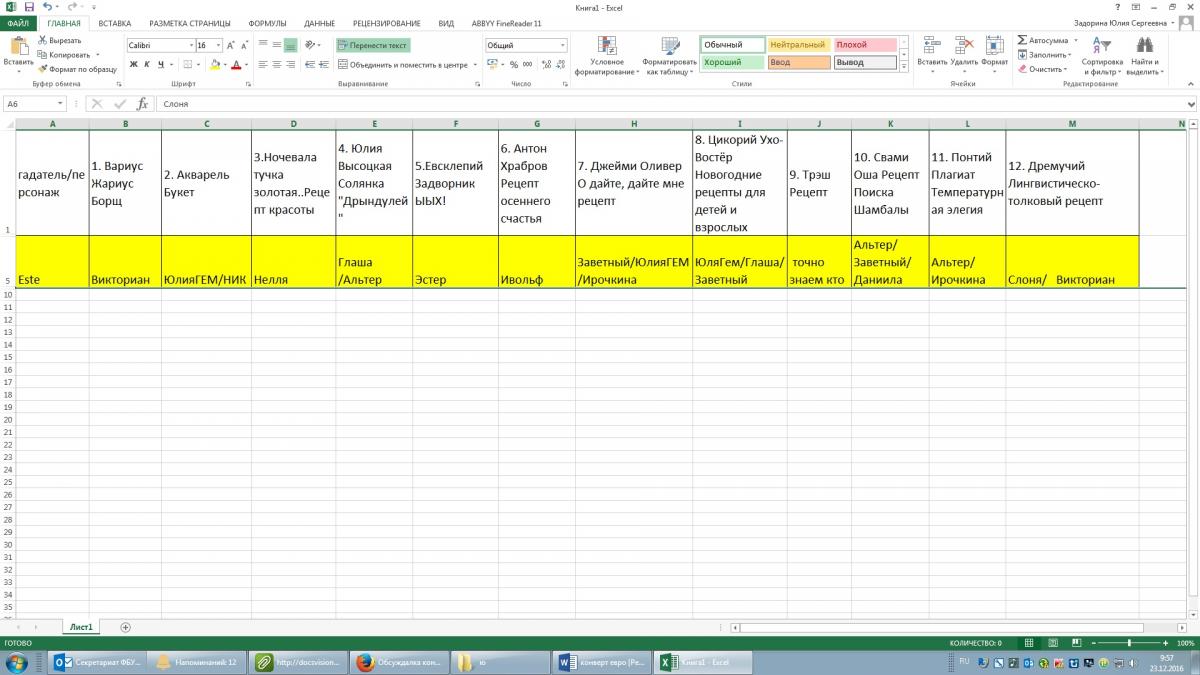Open the ВСТАВКА ribbon tab
Image resolution: width=1200 pixels, height=675 pixels.
pyautogui.click(x=115, y=22)
